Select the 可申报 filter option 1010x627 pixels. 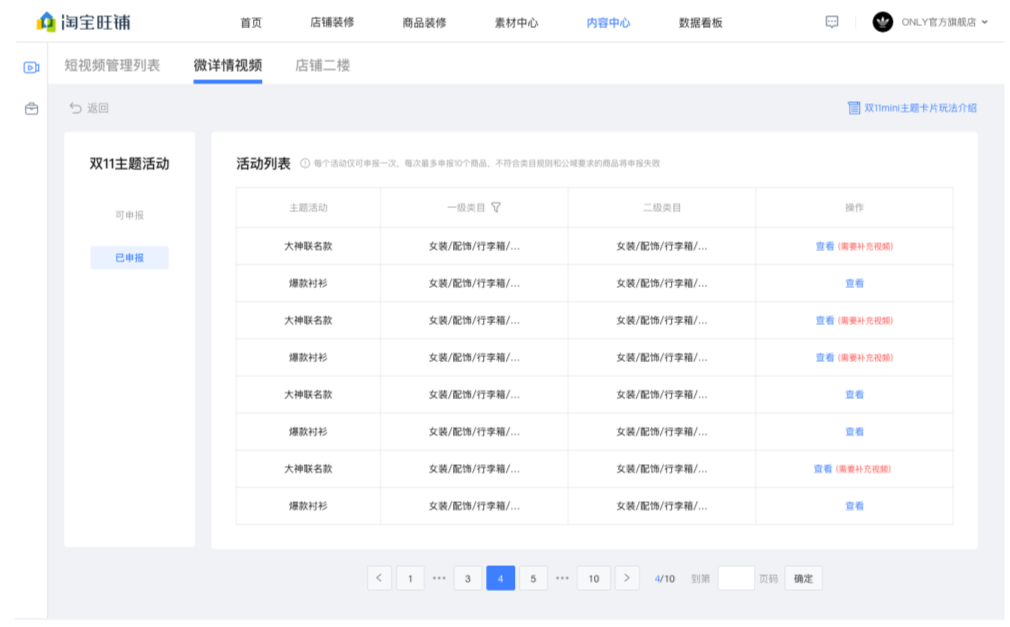(x=129, y=215)
